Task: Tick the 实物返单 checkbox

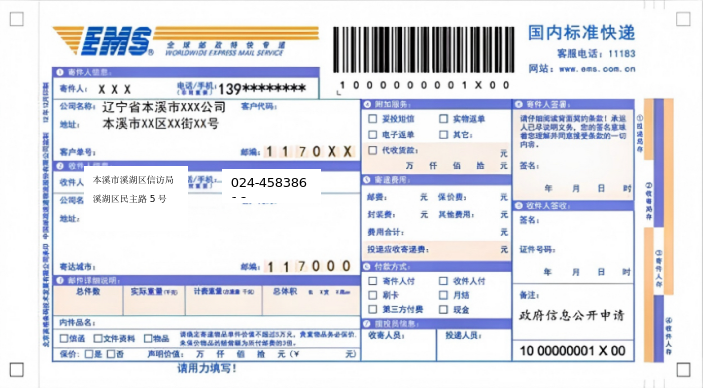Action: (443, 119)
